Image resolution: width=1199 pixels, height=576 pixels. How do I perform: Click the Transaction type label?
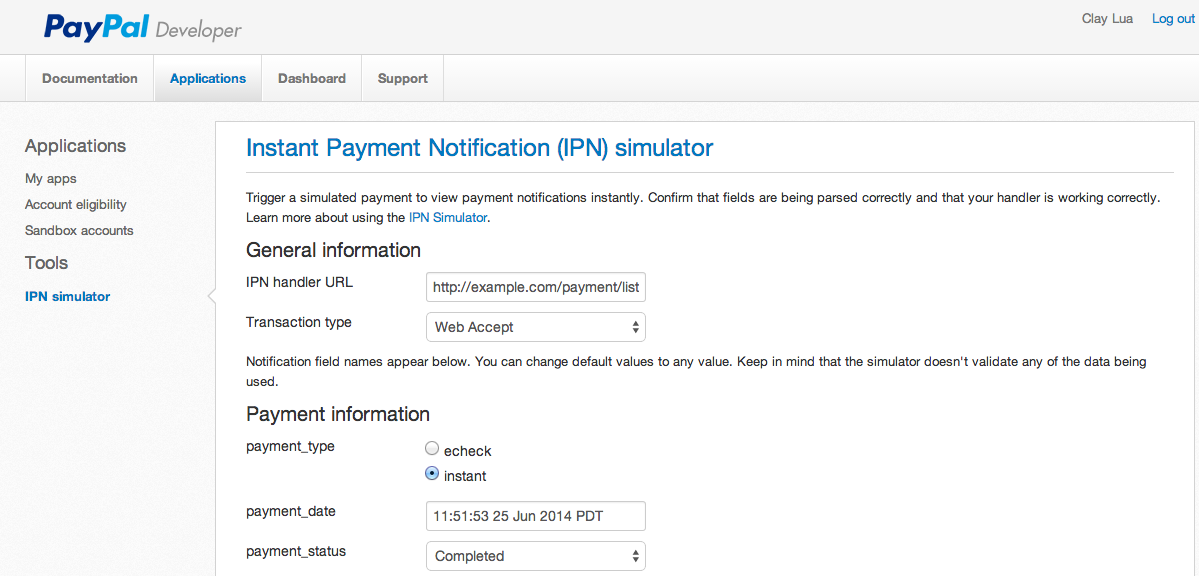click(x=299, y=322)
